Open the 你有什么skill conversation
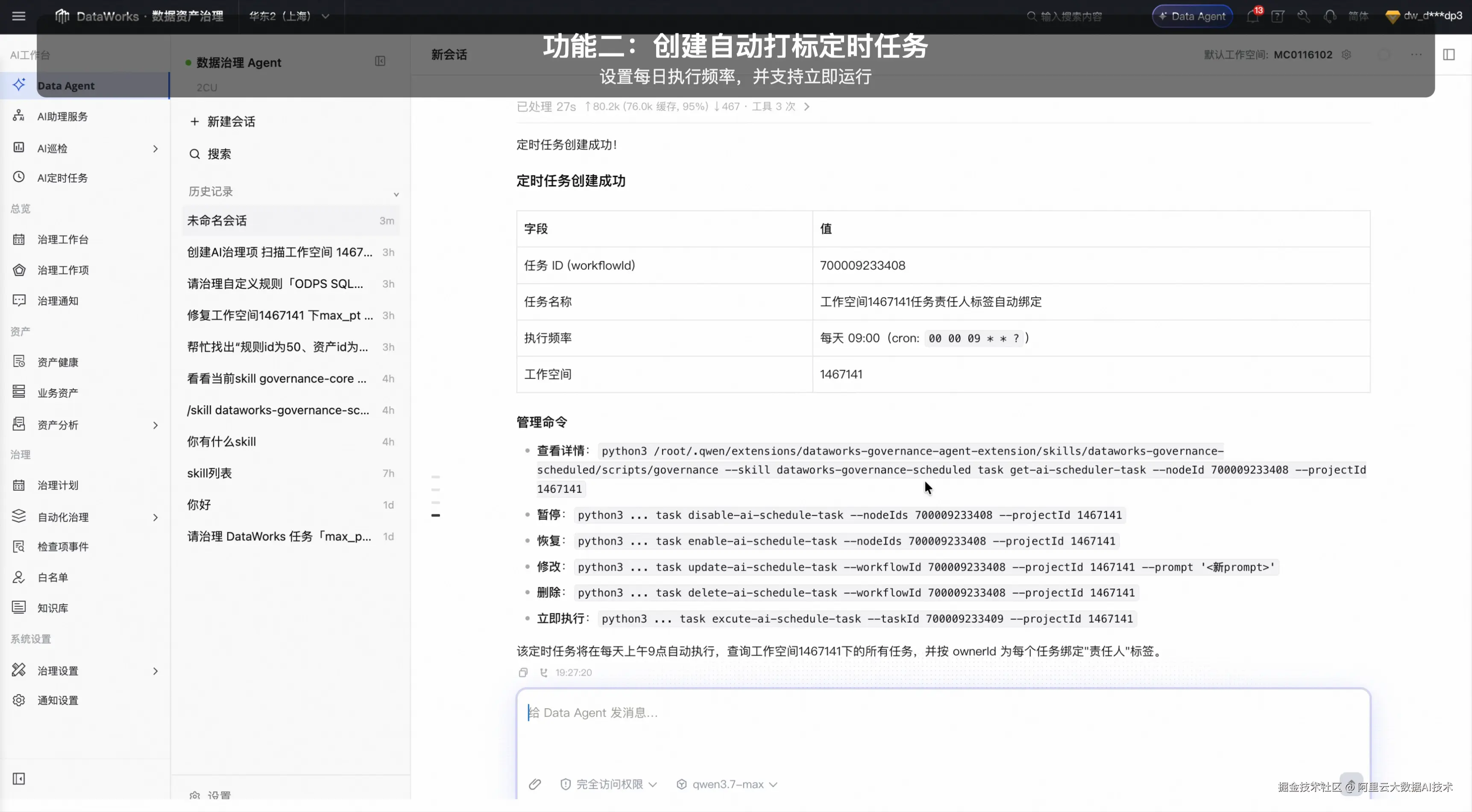Screen dimensions: 1472x812 [x=291, y=441]
